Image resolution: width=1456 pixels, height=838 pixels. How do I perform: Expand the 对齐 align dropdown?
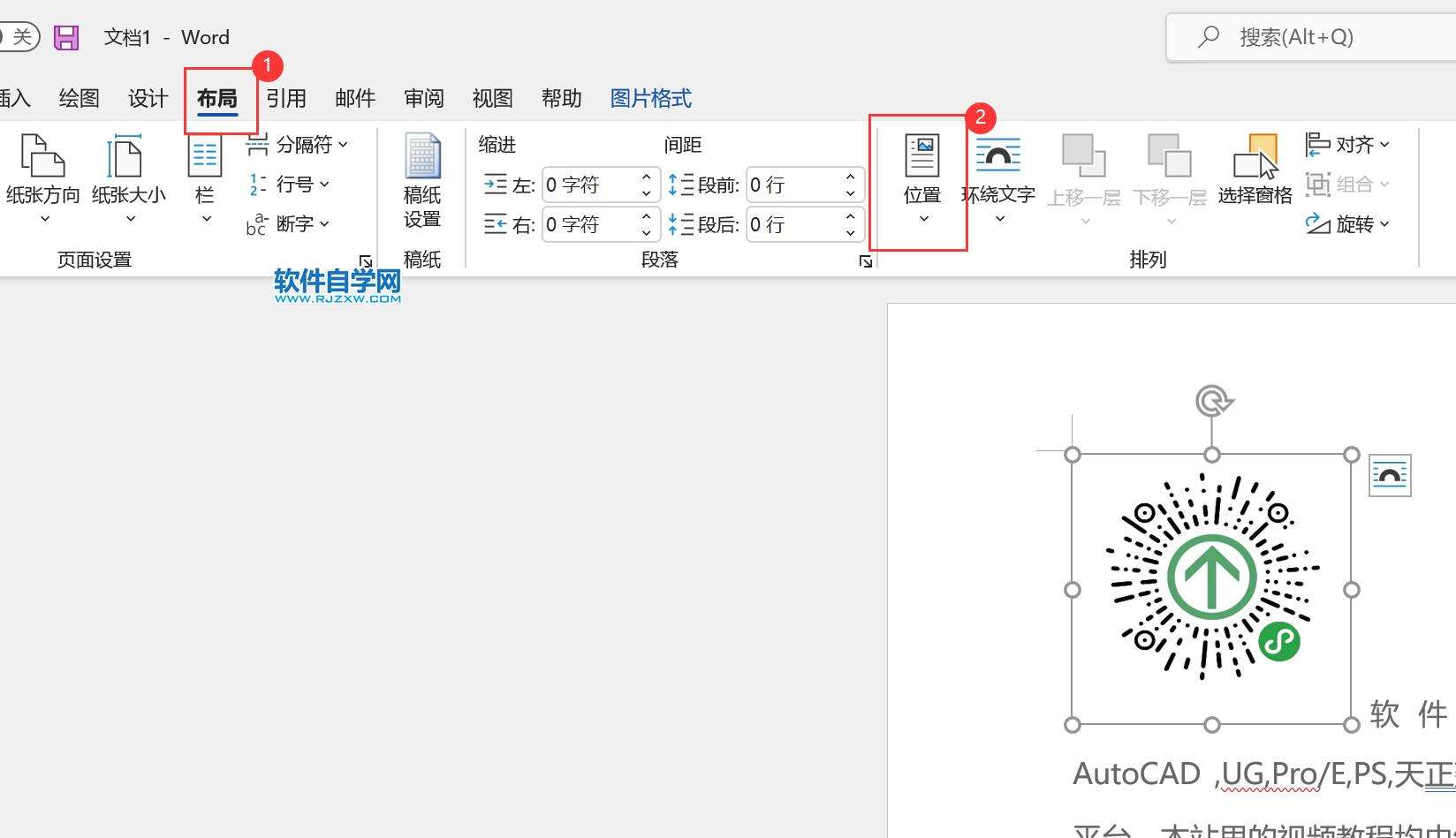[1348, 145]
